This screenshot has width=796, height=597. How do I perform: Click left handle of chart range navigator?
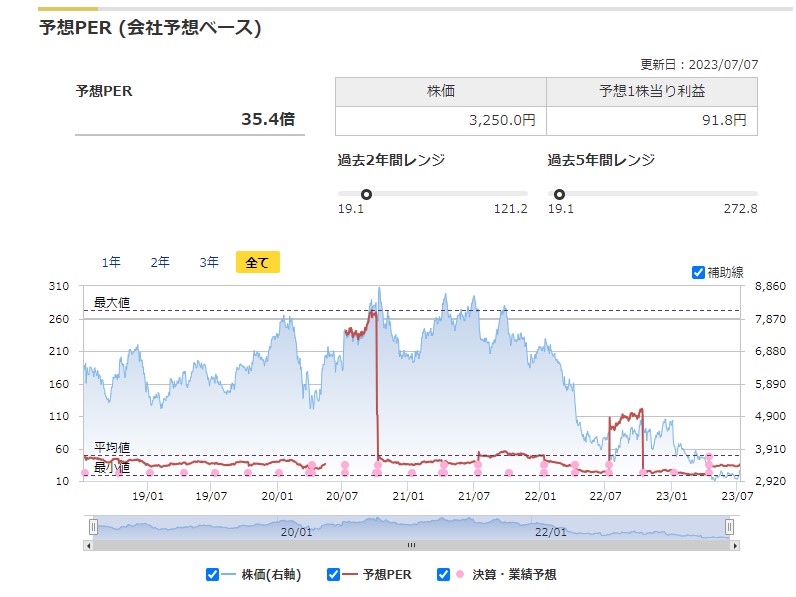pyautogui.click(x=93, y=527)
